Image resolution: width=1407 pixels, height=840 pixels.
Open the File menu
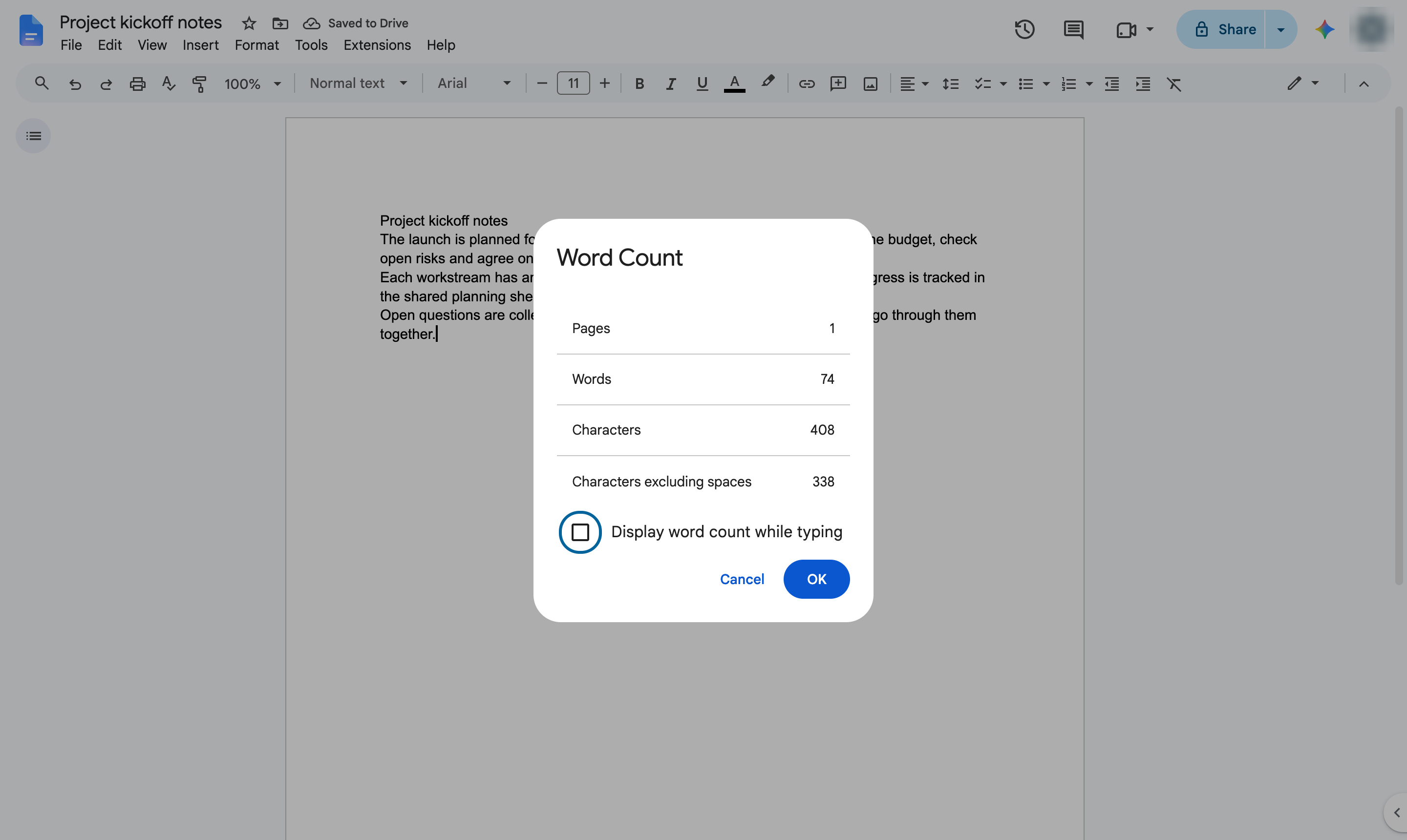click(x=71, y=45)
